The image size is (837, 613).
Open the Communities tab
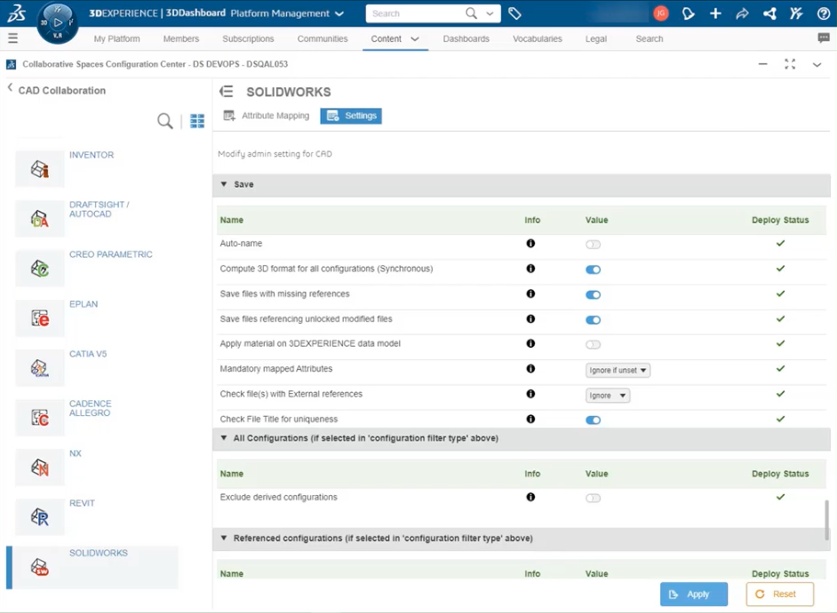(x=322, y=39)
